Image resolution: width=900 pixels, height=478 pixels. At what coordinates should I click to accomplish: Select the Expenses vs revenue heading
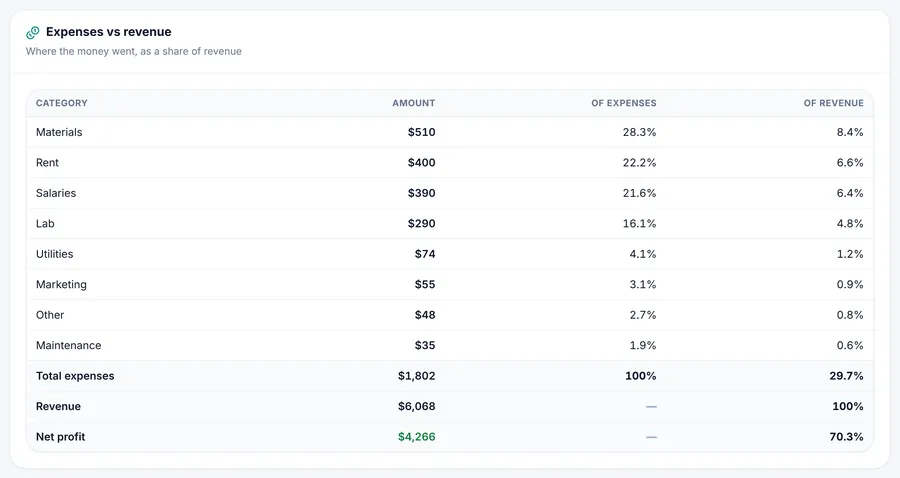tap(108, 32)
